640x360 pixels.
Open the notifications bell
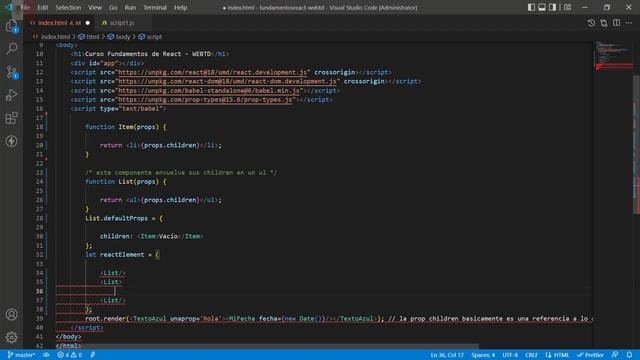[629, 355]
